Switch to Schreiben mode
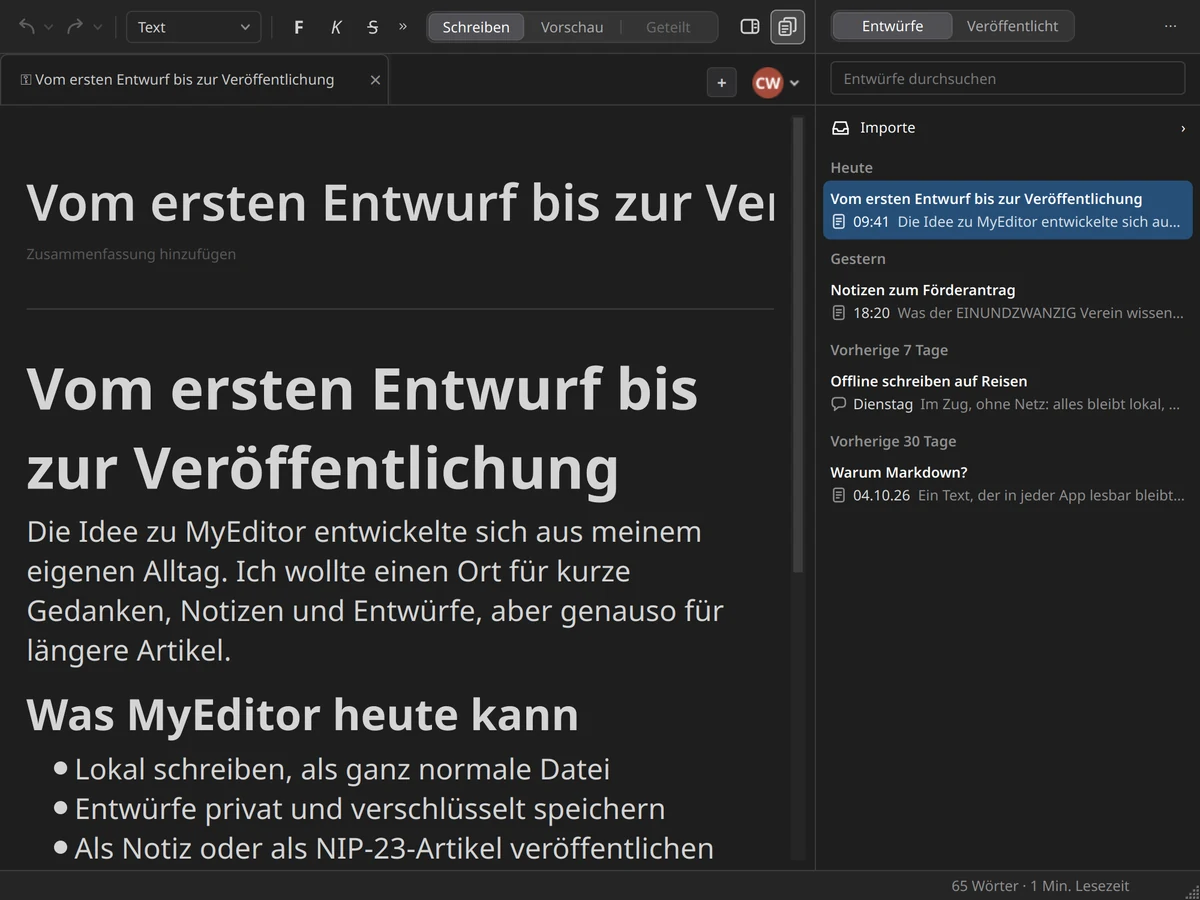The height and width of the screenshot is (900, 1200). [476, 27]
